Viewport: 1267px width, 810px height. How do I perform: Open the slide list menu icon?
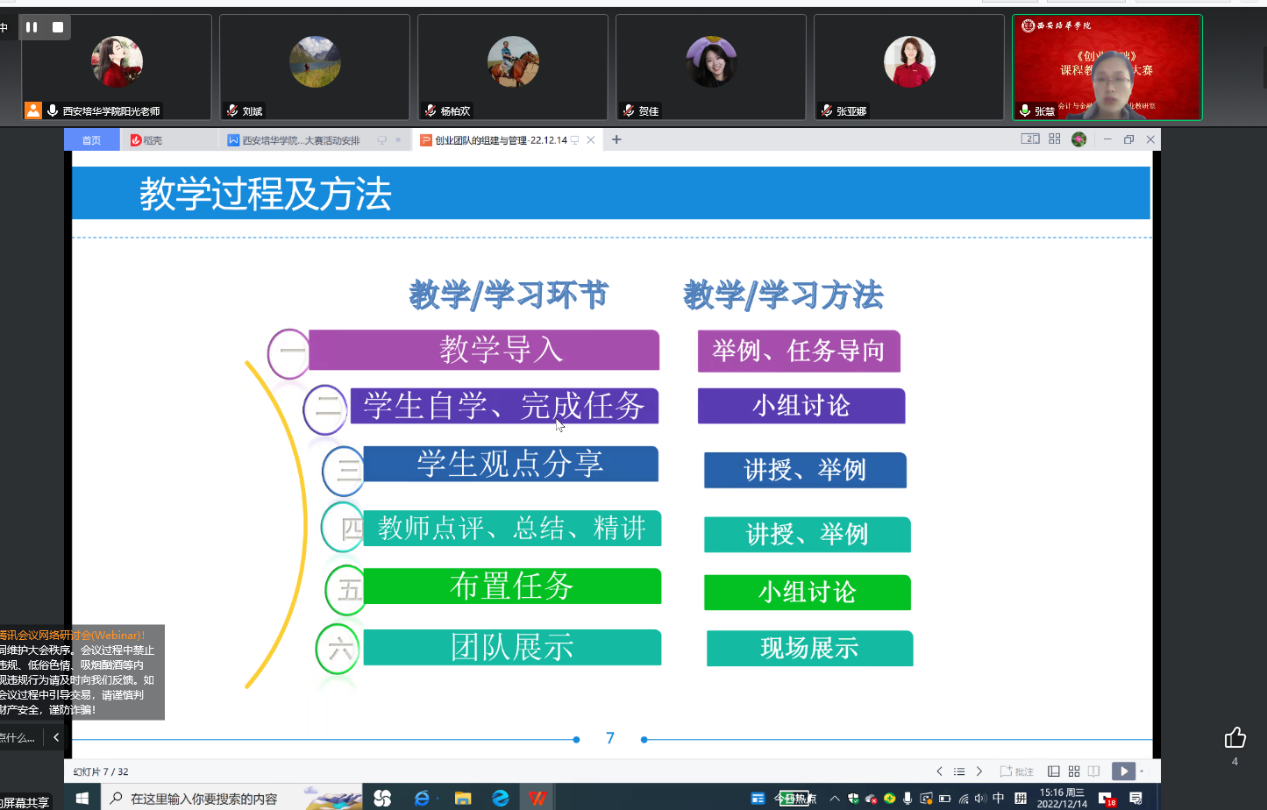(959, 771)
